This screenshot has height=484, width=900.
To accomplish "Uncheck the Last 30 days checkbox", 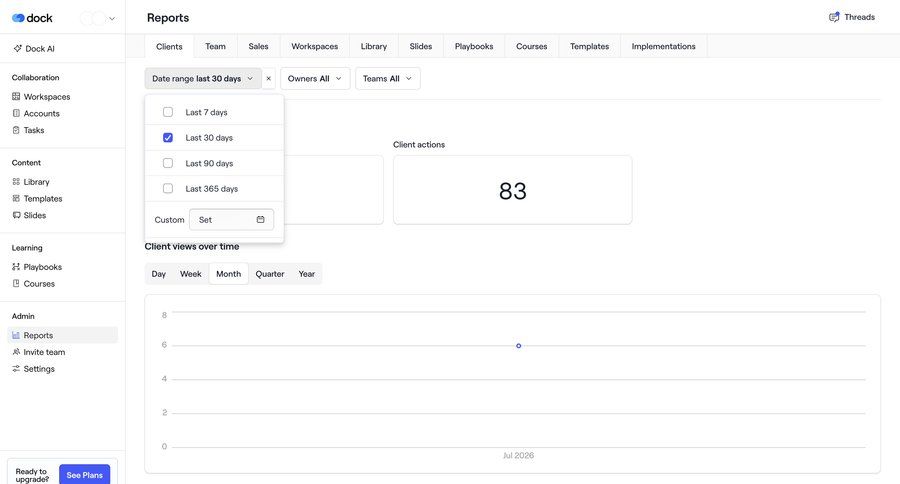I will click(168, 138).
